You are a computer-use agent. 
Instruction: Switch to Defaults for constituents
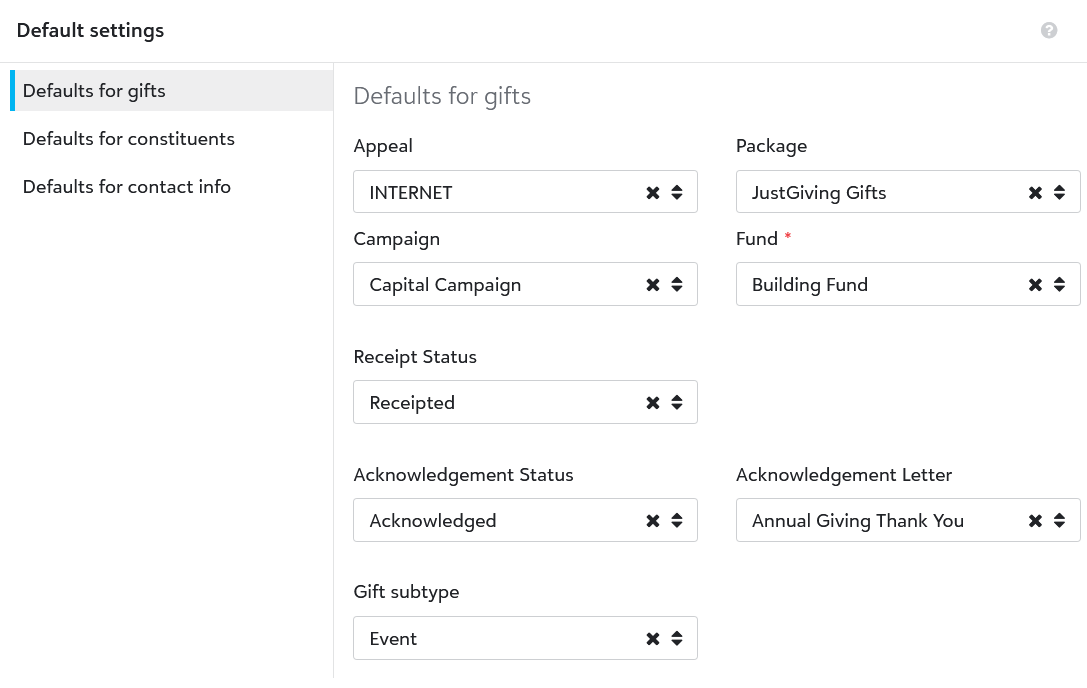coord(129,139)
